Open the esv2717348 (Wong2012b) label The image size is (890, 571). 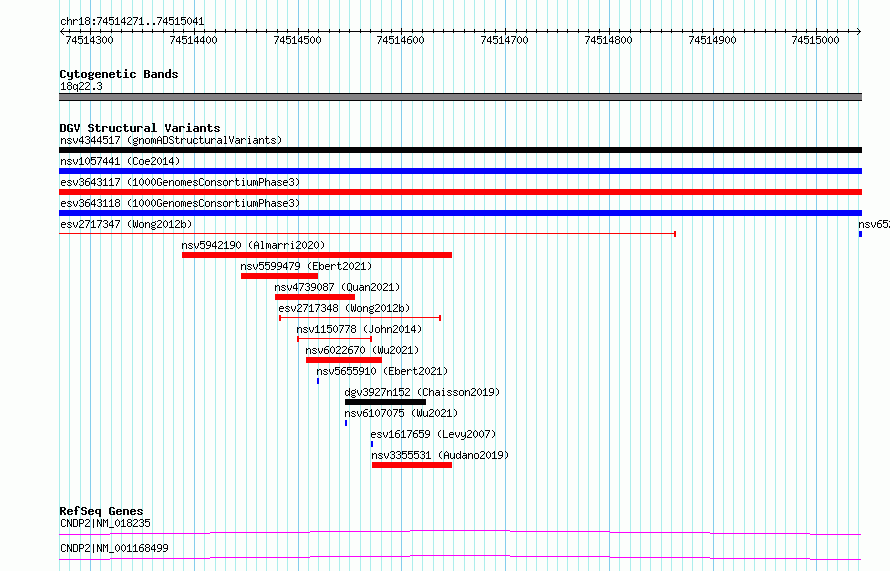click(344, 308)
